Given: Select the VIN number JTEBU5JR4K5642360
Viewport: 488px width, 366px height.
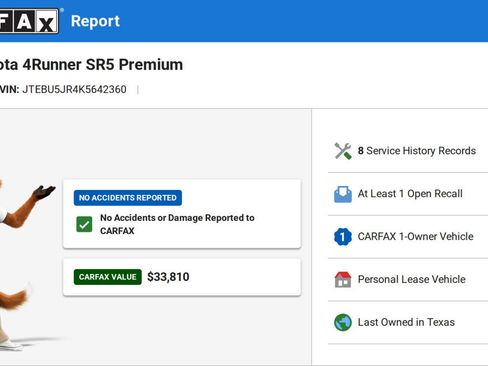Looking at the screenshot, I should [x=74, y=89].
